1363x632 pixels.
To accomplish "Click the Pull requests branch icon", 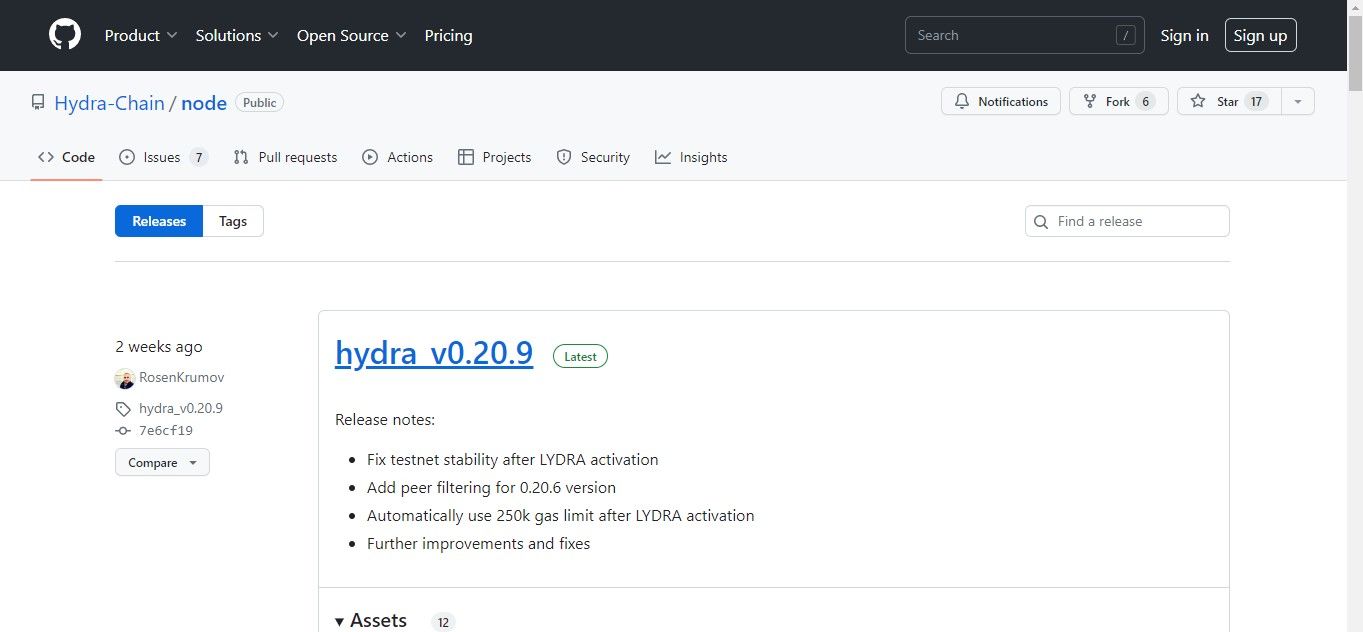I will pos(240,157).
